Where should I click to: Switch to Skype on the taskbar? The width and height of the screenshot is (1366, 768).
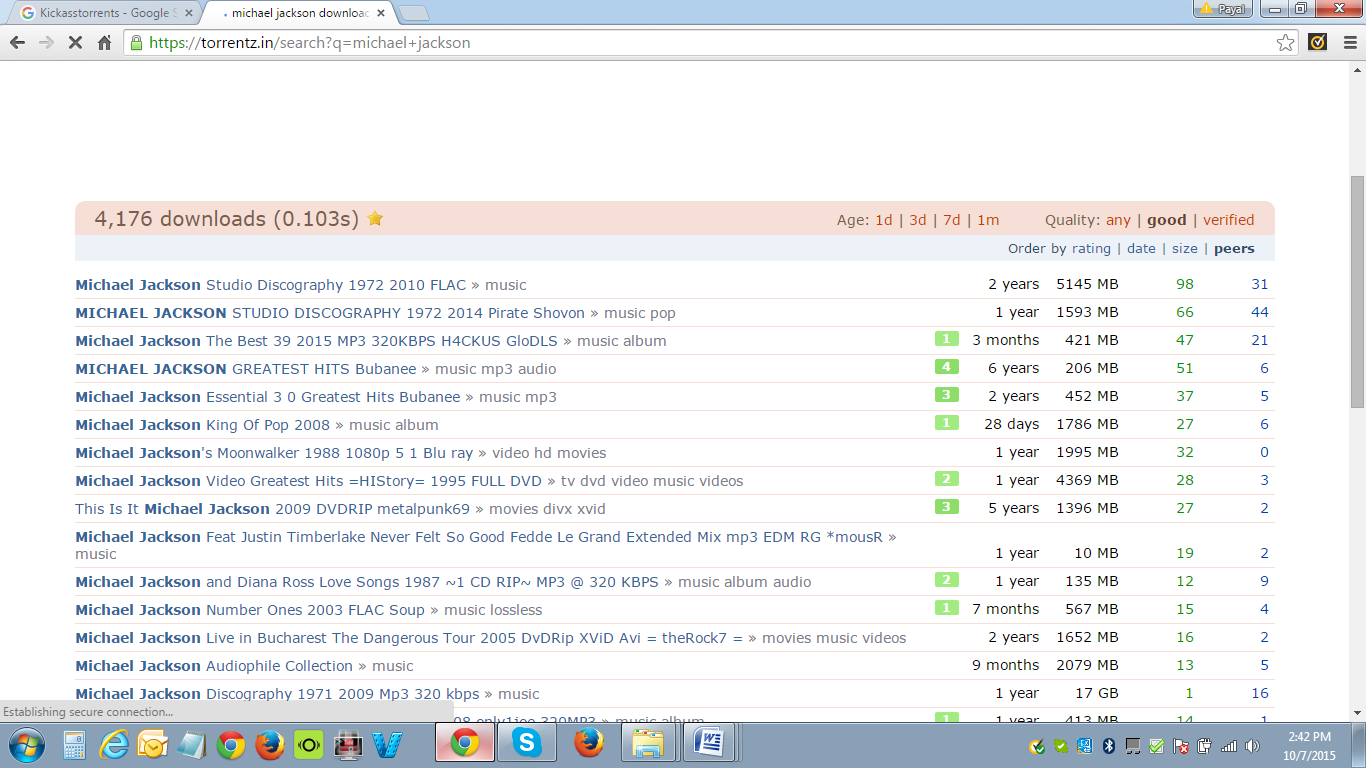pyautogui.click(x=527, y=744)
